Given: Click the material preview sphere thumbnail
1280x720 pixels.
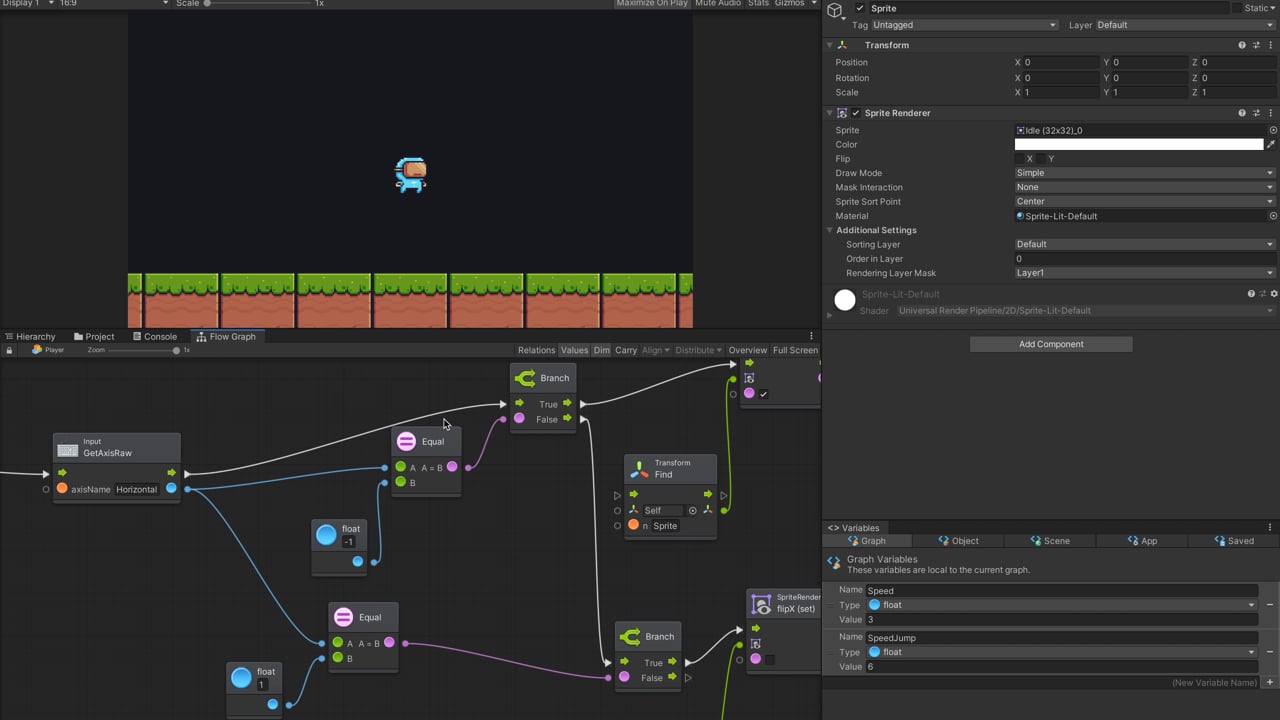Looking at the screenshot, I should coord(845,300).
